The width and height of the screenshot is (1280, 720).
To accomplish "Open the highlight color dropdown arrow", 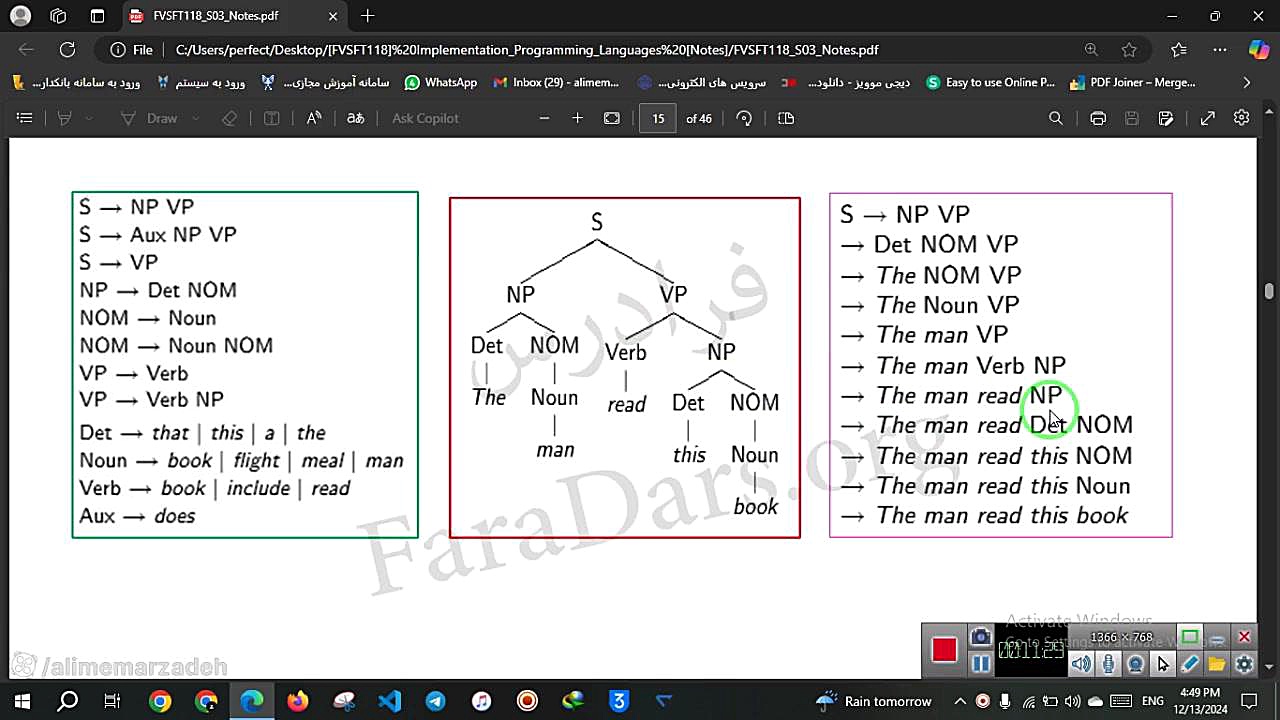I will [89, 118].
